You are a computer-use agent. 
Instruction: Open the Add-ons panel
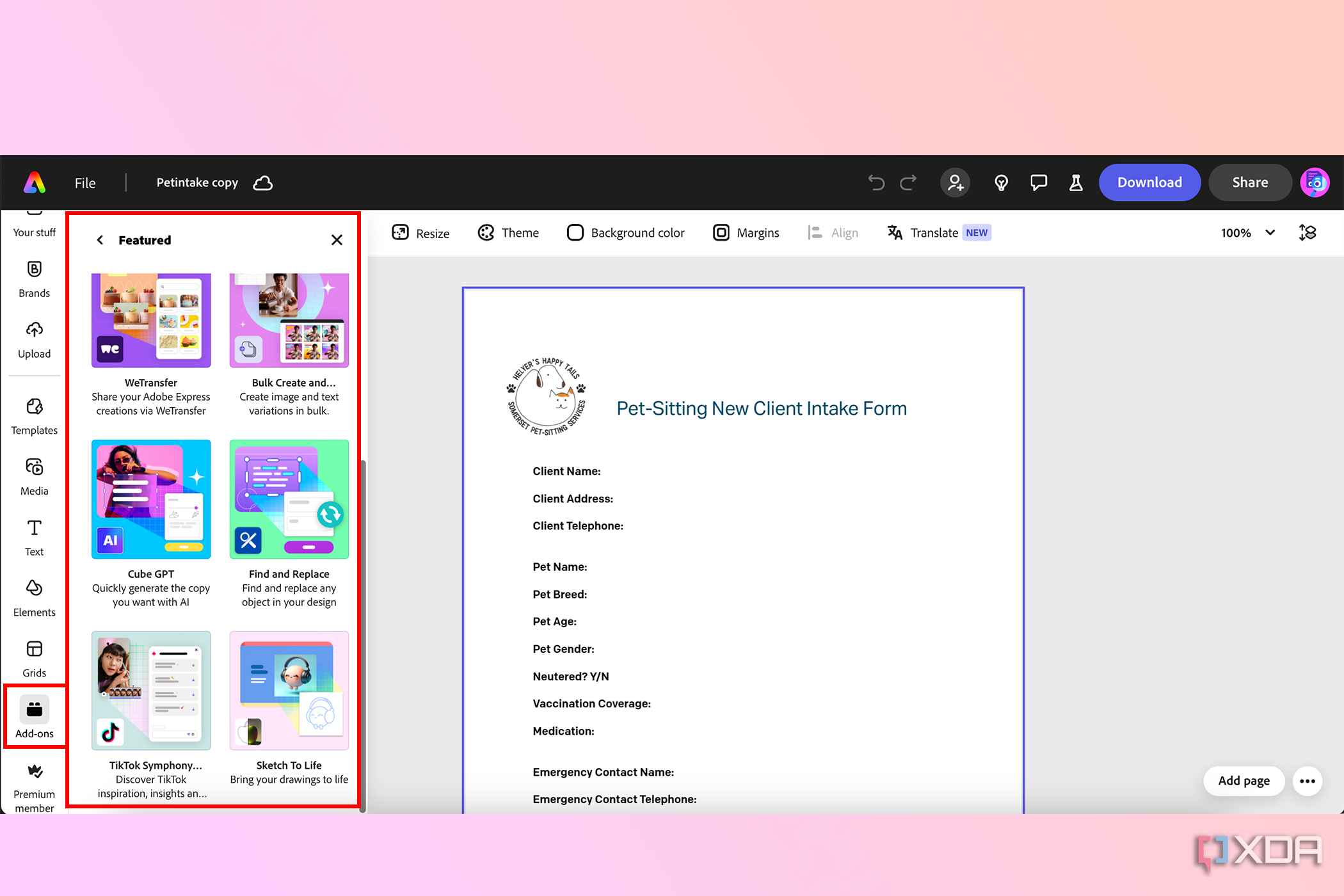click(35, 717)
